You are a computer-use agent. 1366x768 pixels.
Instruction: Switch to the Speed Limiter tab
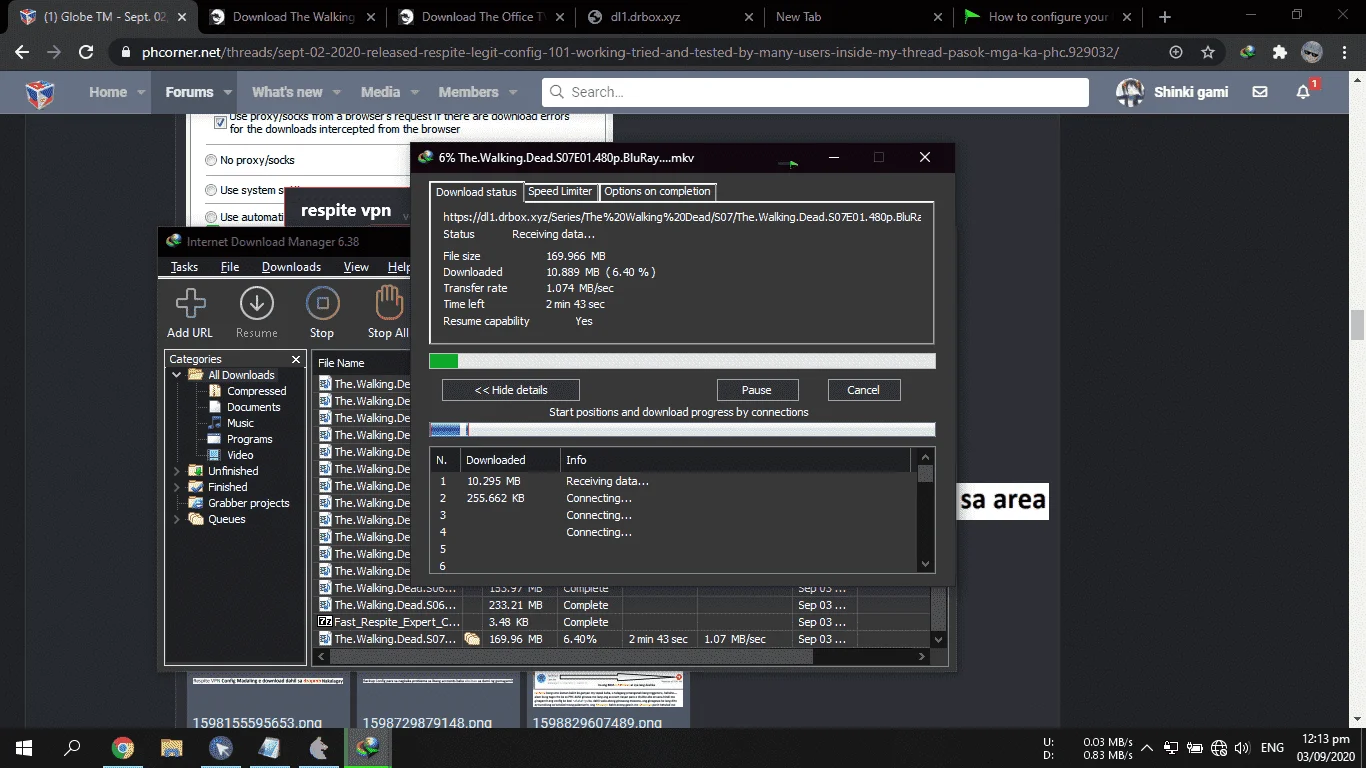560,191
